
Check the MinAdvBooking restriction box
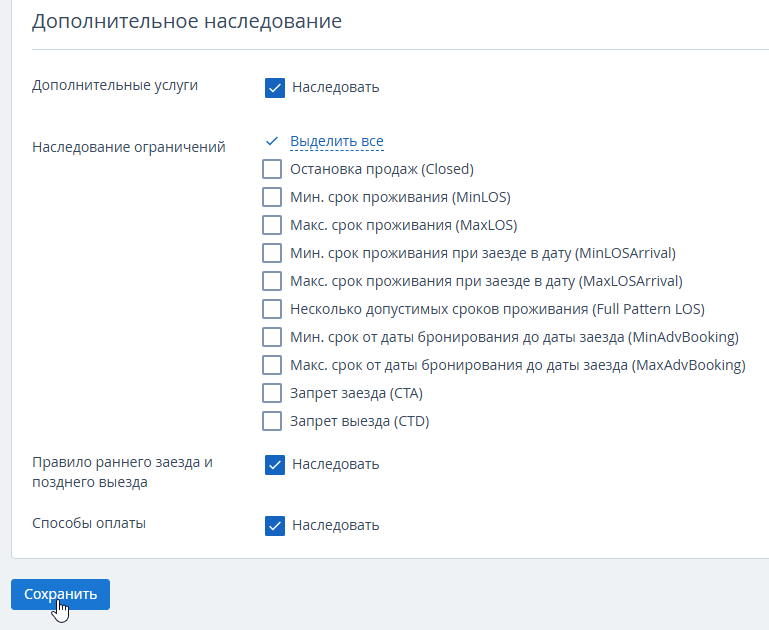[272, 337]
